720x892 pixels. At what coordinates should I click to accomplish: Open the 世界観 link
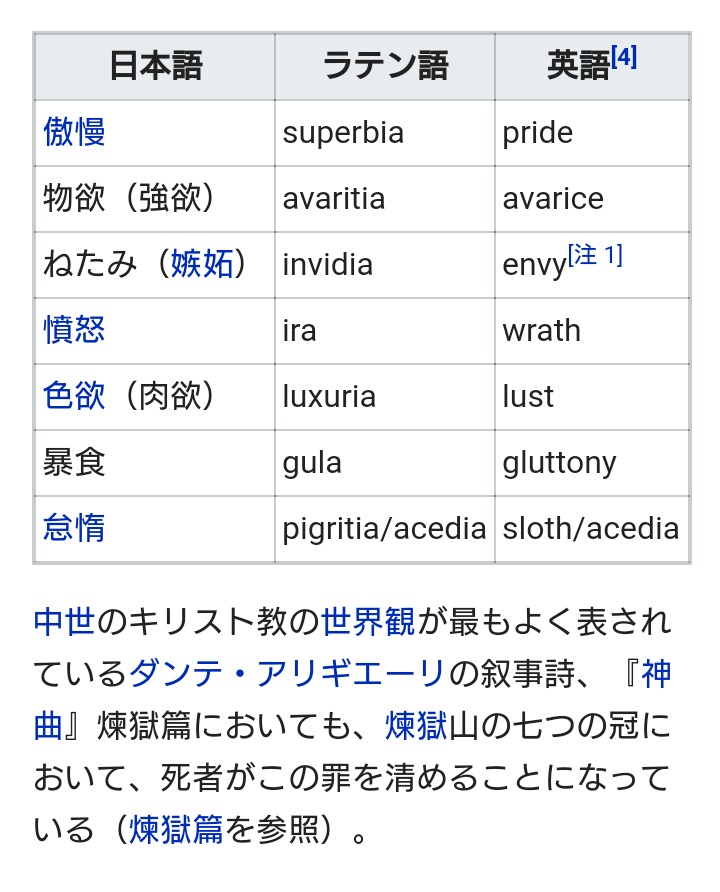369,622
